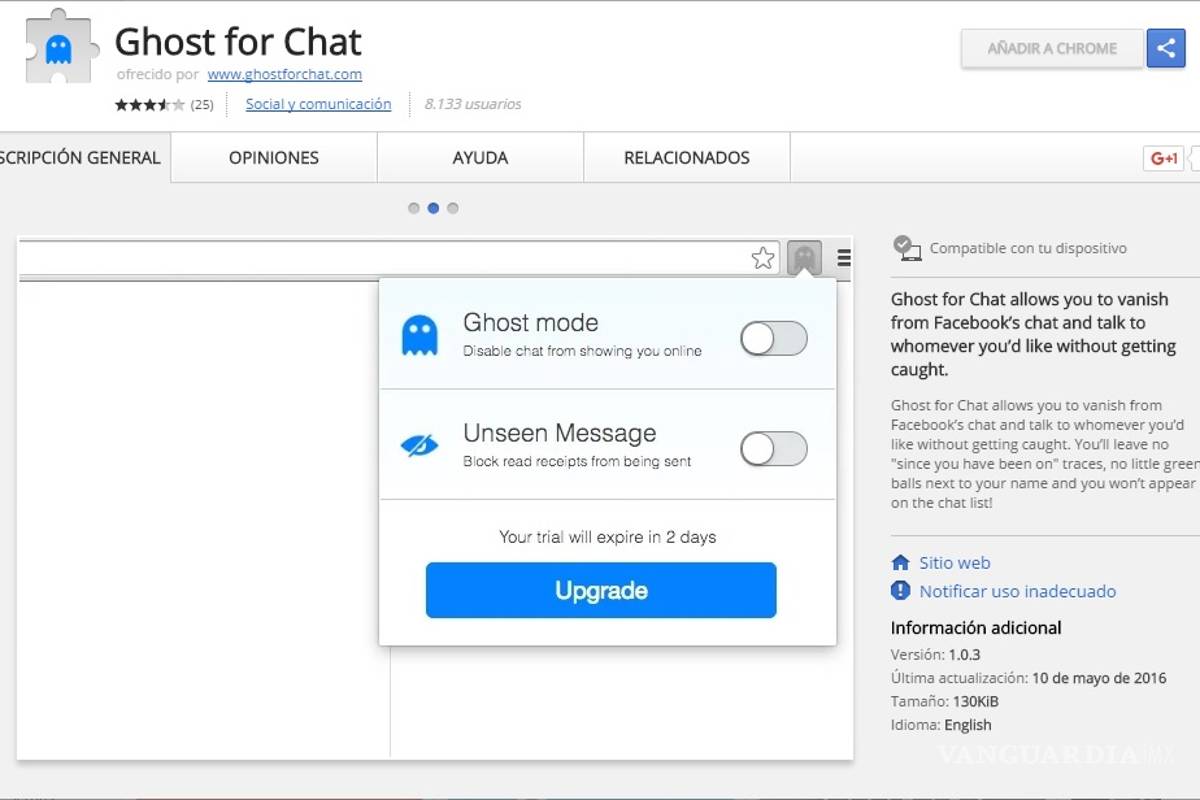Click the home icon next to Sitio web

pos(901,562)
